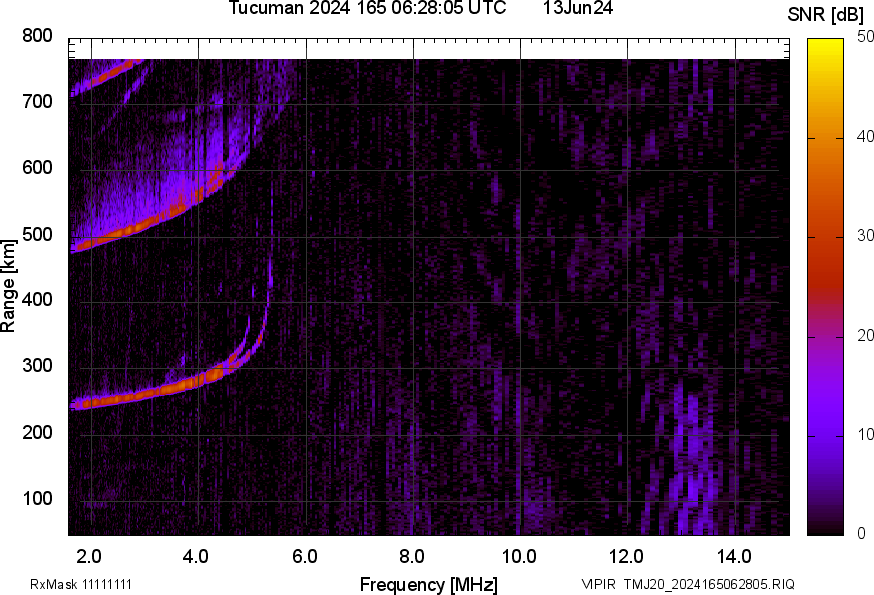
Task: Click the 'VIPIR' footer label
Action: [x=599, y=585]
